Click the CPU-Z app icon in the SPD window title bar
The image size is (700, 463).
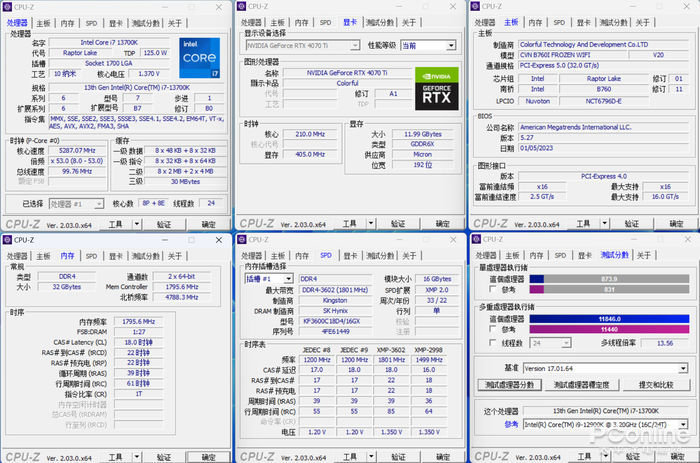242,239
